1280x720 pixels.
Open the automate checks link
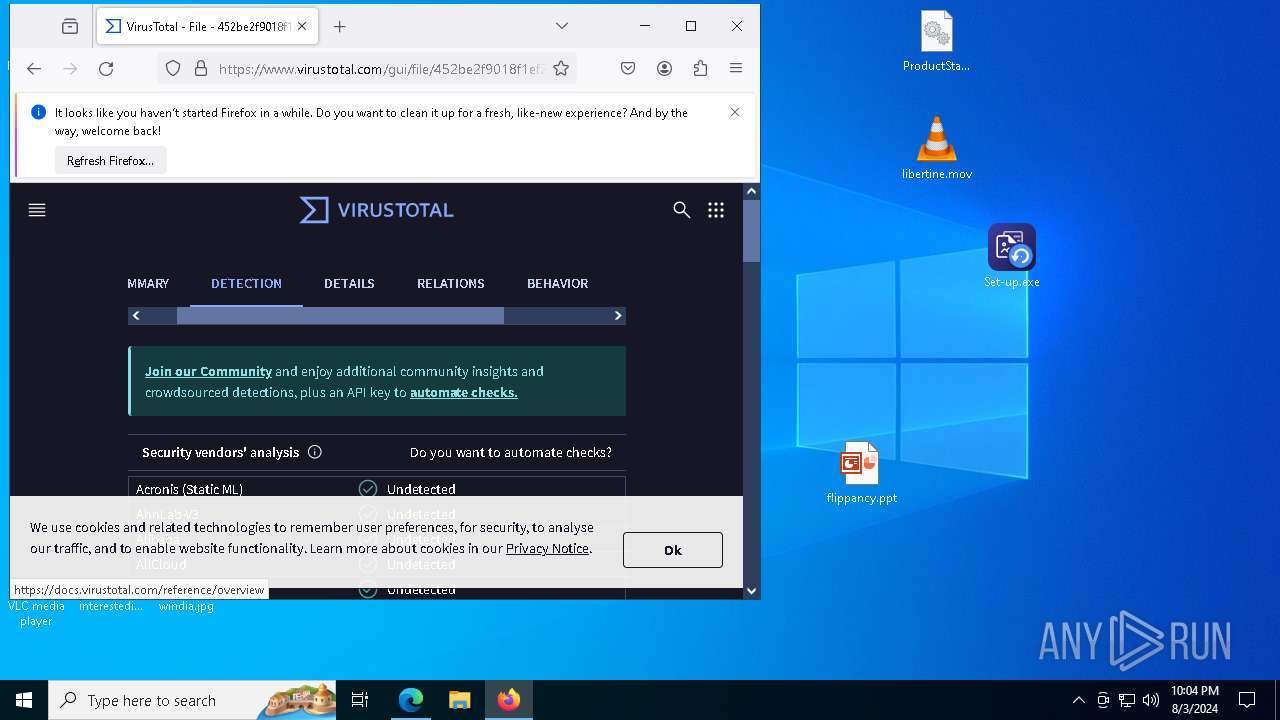463,392
